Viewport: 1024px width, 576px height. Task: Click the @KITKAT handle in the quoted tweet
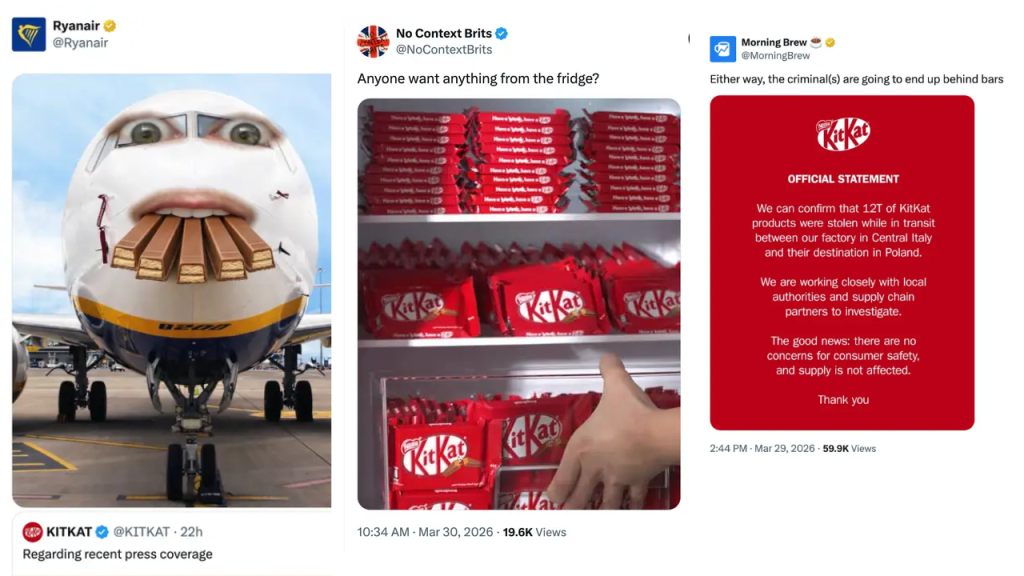click(142, 532)
